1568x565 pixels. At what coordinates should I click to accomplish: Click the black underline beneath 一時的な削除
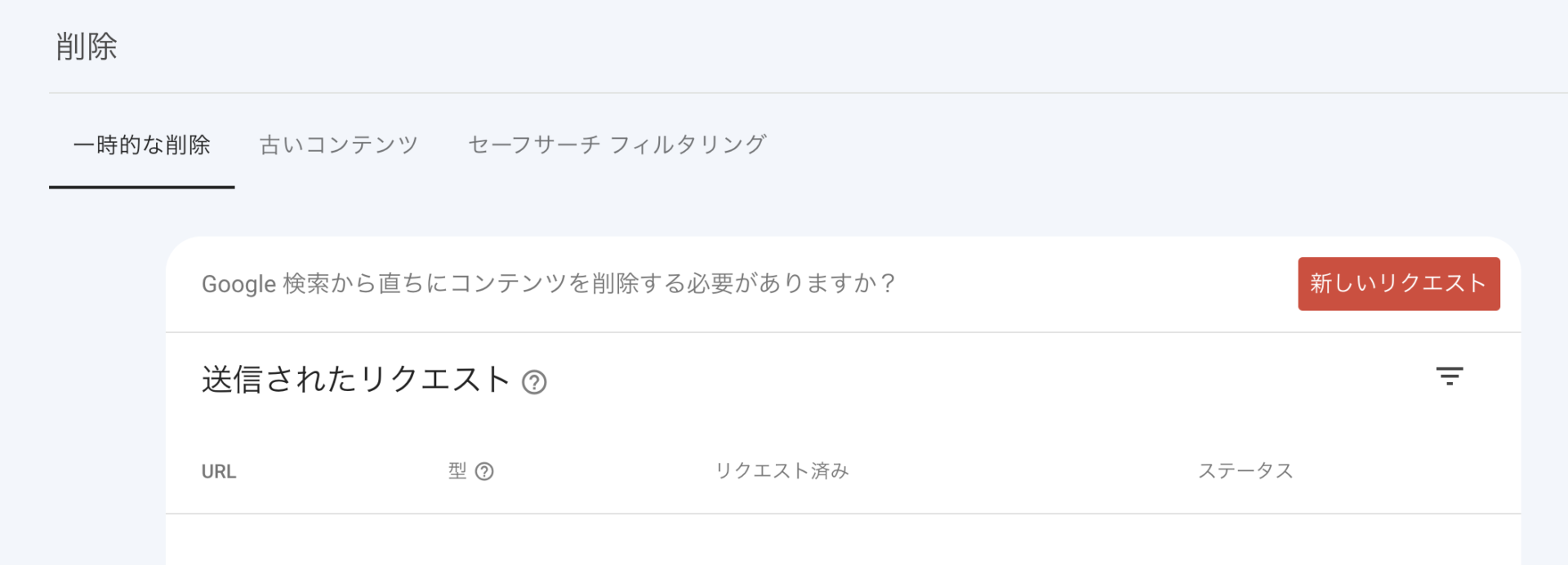pyautogui.click(x=141, y=187)
